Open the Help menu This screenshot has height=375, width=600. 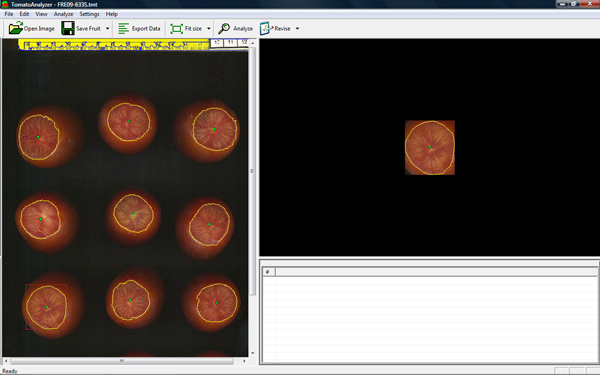coord(112,14)
